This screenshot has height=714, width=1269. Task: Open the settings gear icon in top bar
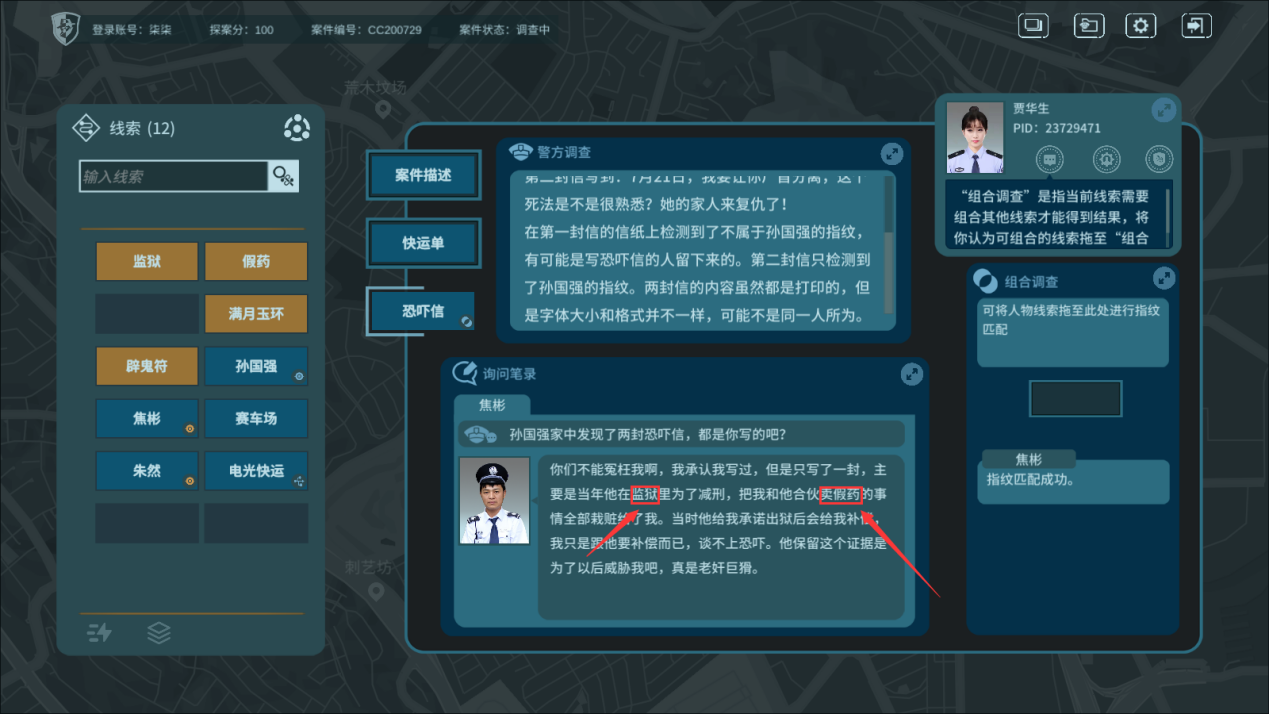1141,26
